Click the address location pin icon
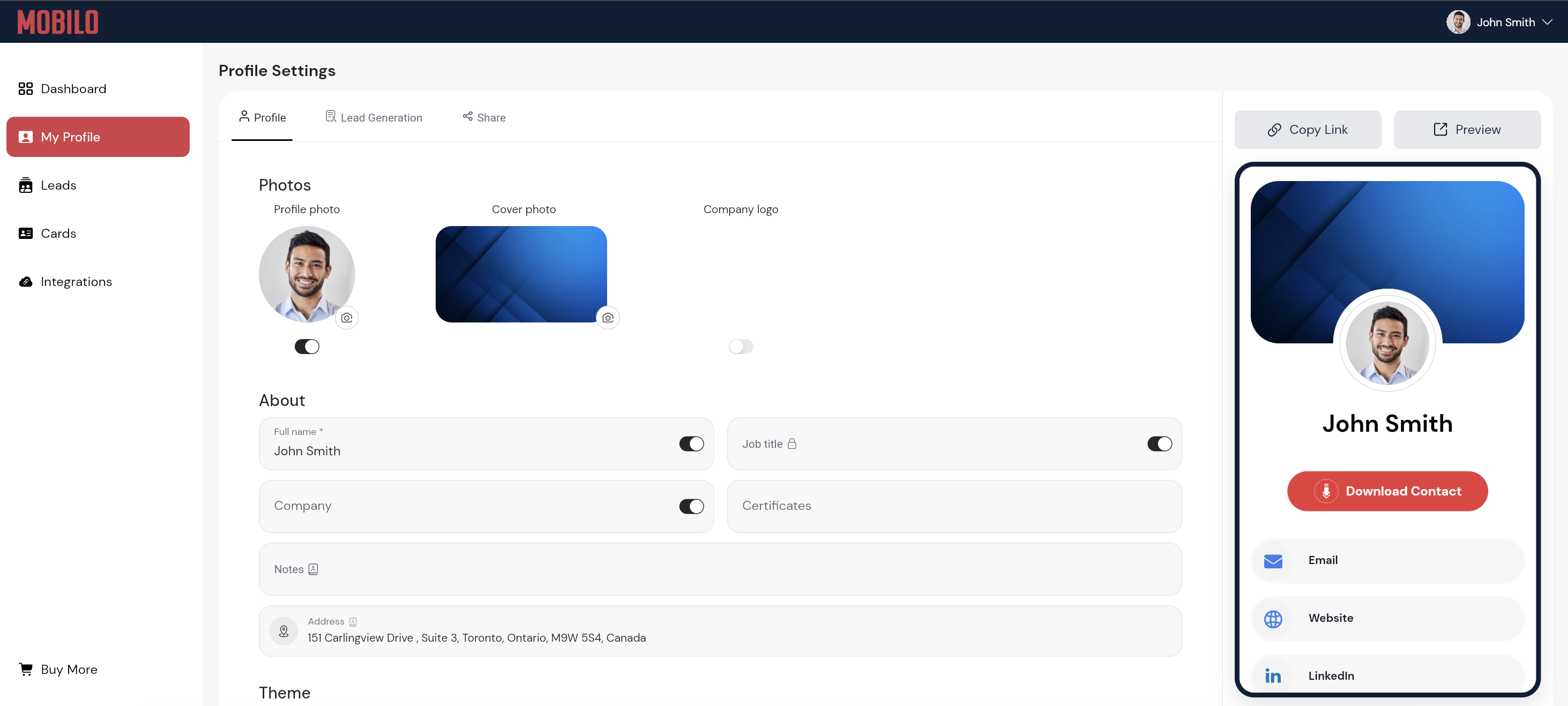The image size is (1568, 706). point(283,631)
